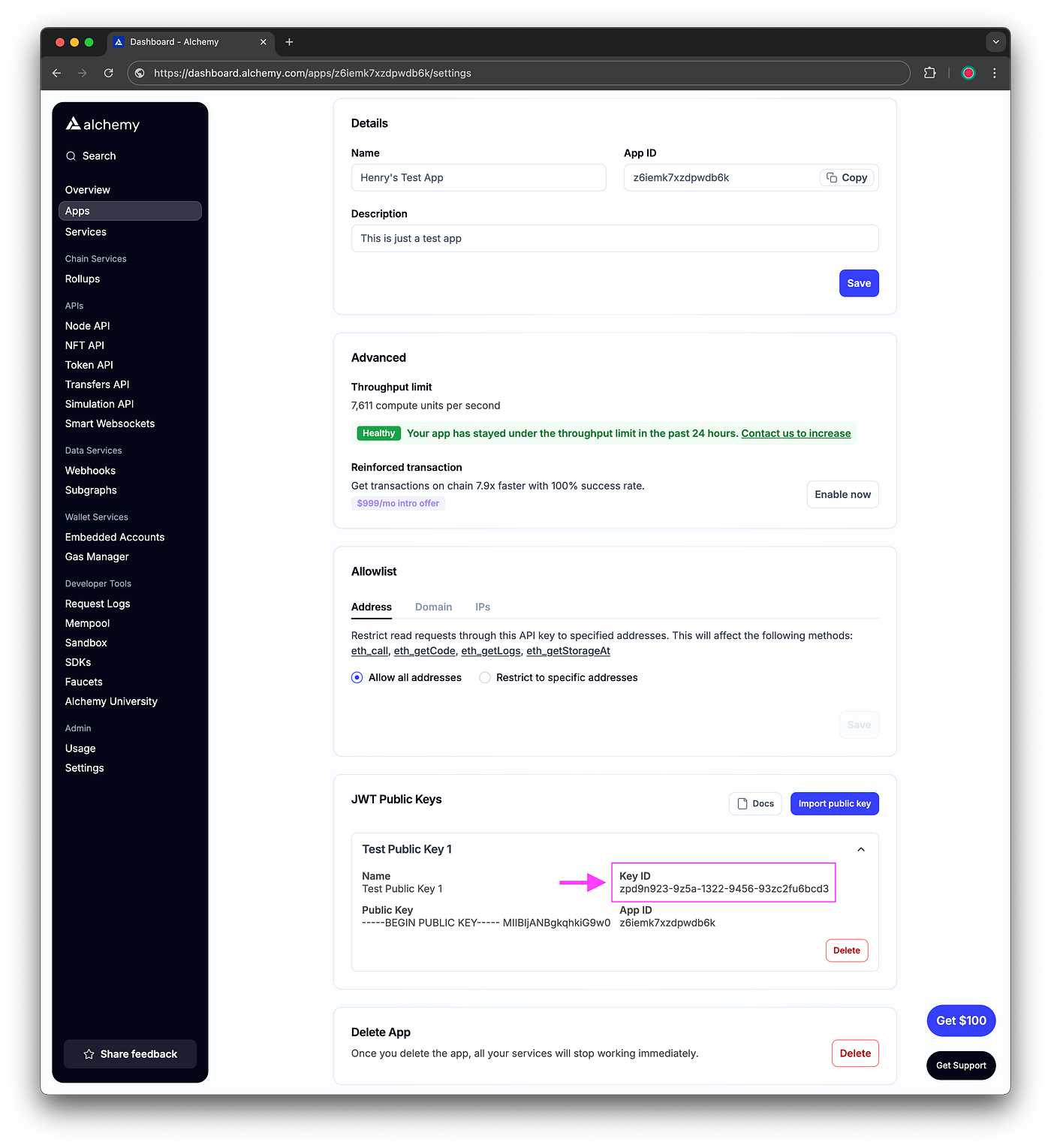The height and width of the screenshot is (1148, 1051).
Task: Open Overview in the sidebar
Action: tap(88, 190)
